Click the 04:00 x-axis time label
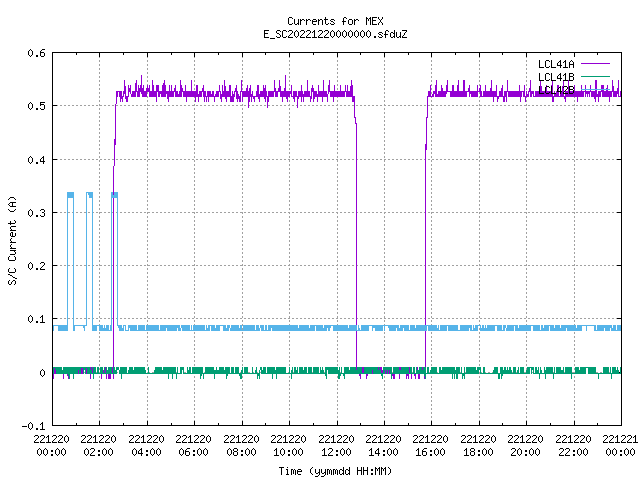Screen dimensions: 640x480 [146, 452]
